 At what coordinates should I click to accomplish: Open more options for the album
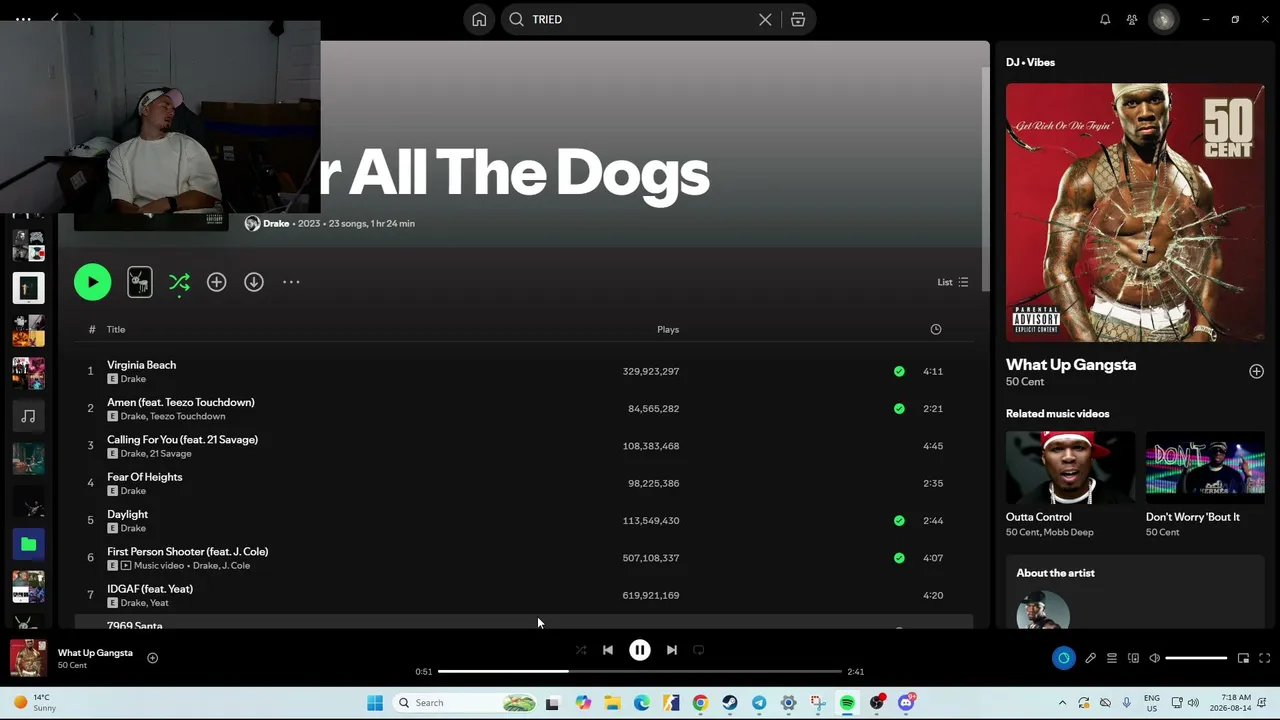point(291,282)
